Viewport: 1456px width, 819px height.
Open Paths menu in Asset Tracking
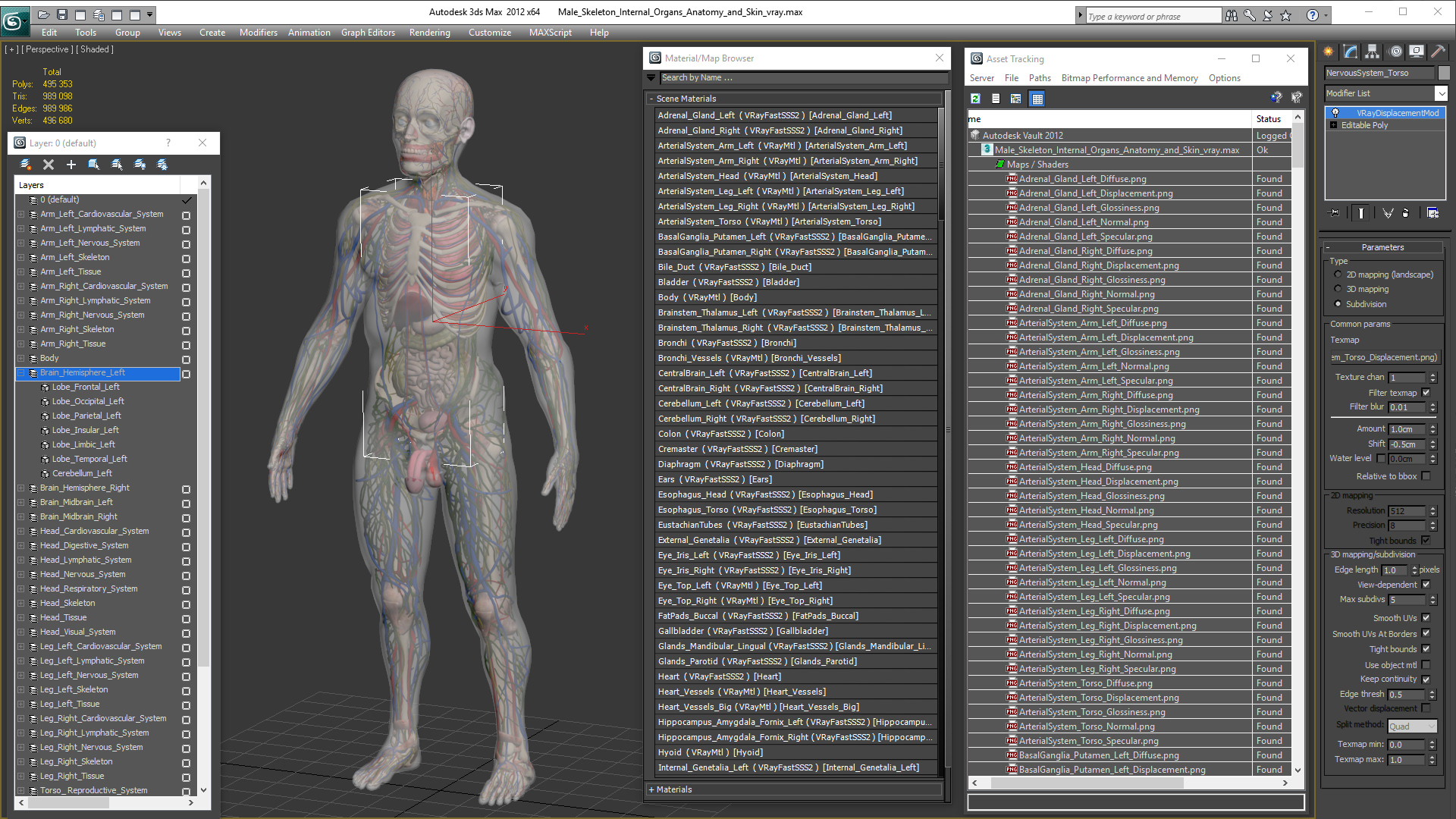(x=1040, y=78)
